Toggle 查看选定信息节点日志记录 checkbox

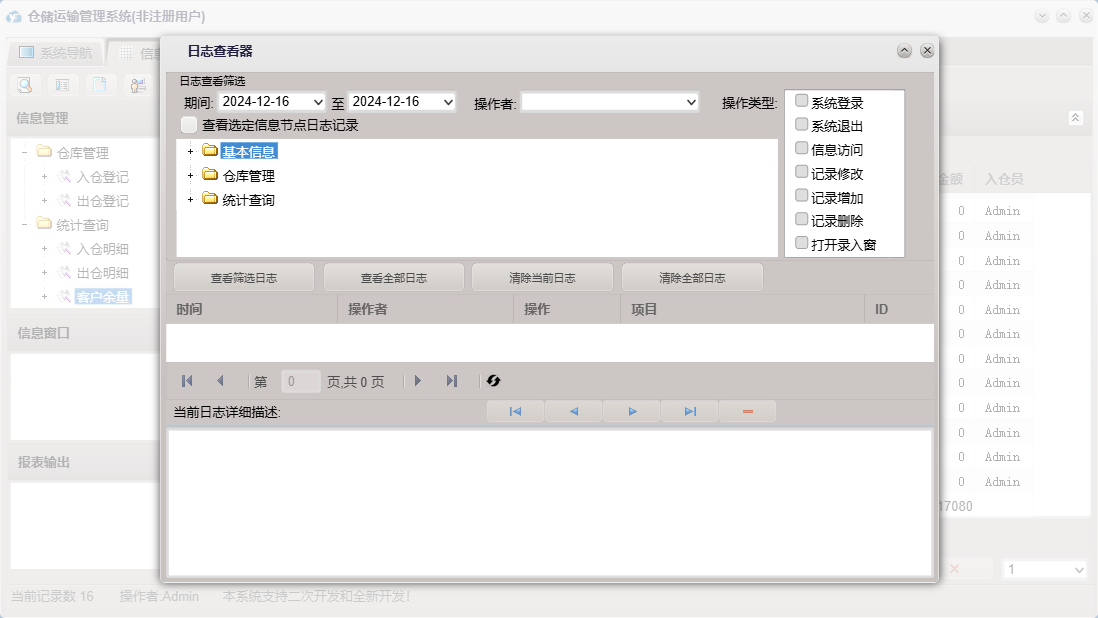coord(189,125)
